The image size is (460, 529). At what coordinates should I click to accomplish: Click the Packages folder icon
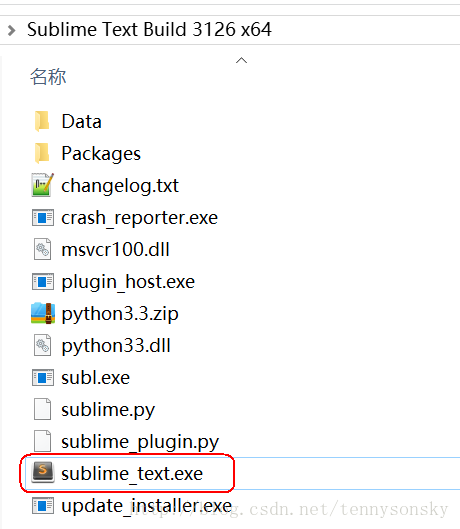pos(42,153)
